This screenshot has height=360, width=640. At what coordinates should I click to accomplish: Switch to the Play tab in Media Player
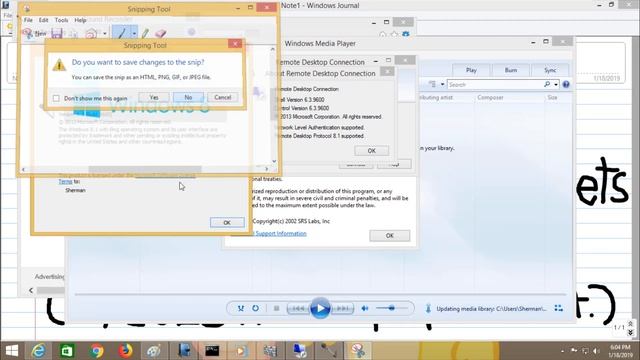(x=471, y=70)
